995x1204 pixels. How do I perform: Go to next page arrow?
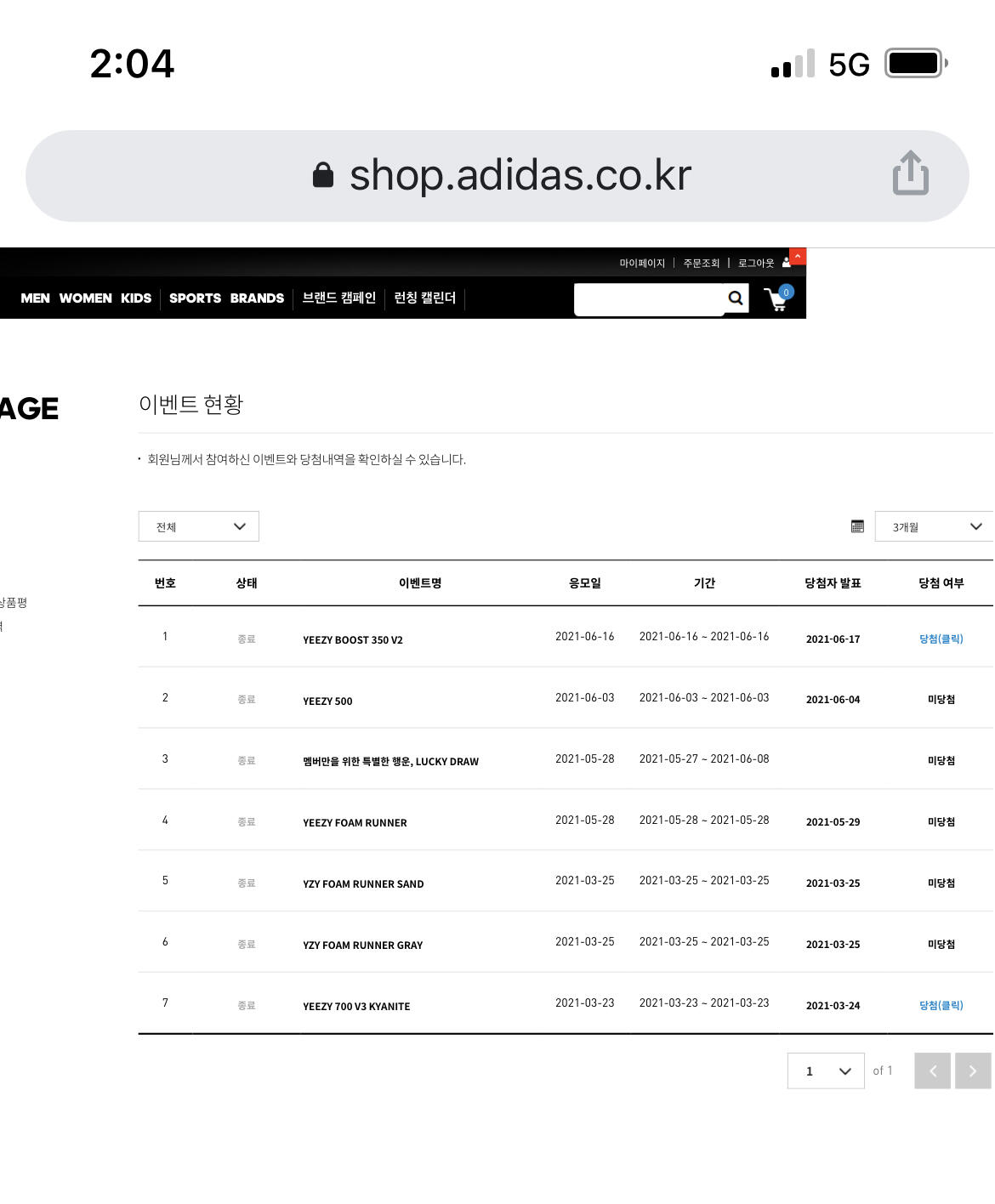[973, 1071]
